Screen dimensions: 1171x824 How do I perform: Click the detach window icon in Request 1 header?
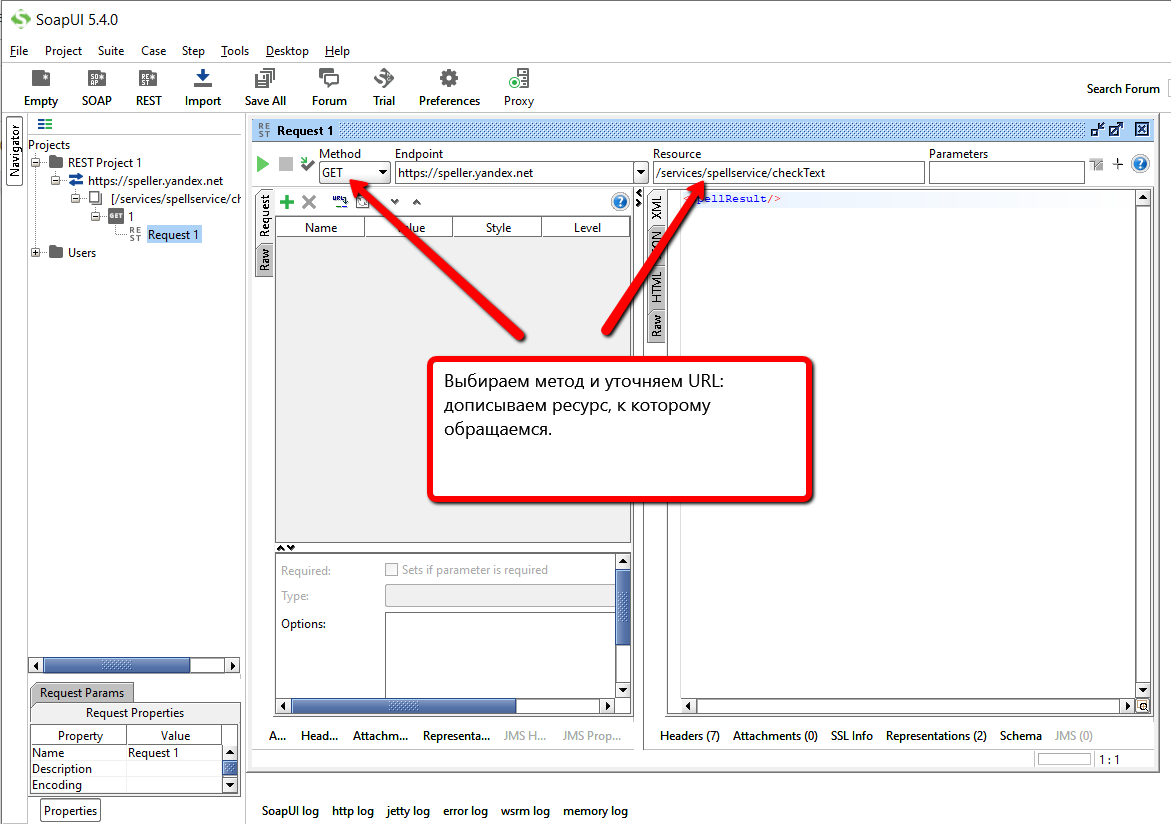(1116, 129)
